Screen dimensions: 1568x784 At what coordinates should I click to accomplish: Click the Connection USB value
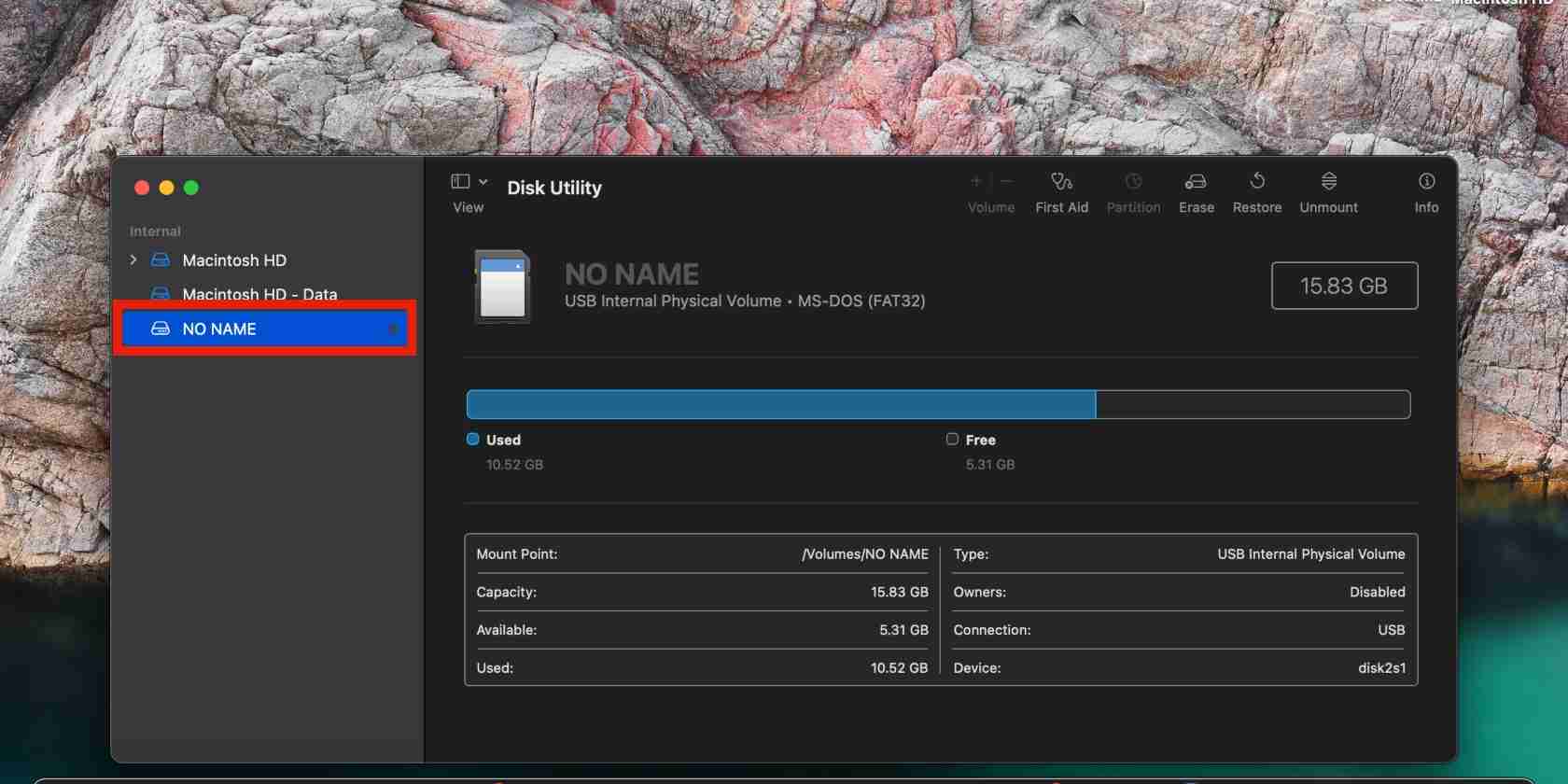(x=1391, y=630)
